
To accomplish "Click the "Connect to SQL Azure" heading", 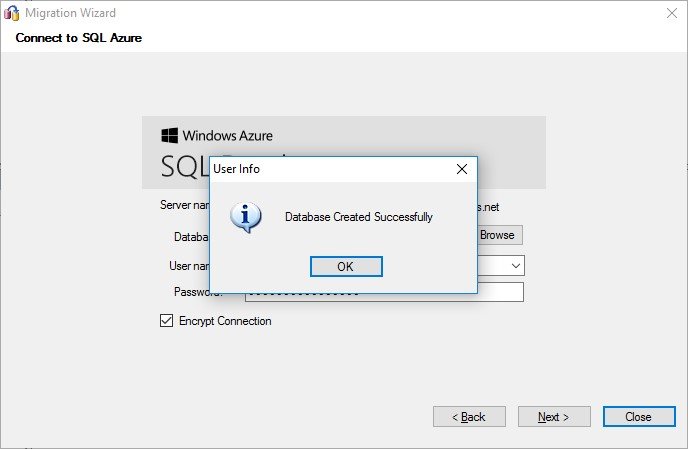I will point(79,38).
